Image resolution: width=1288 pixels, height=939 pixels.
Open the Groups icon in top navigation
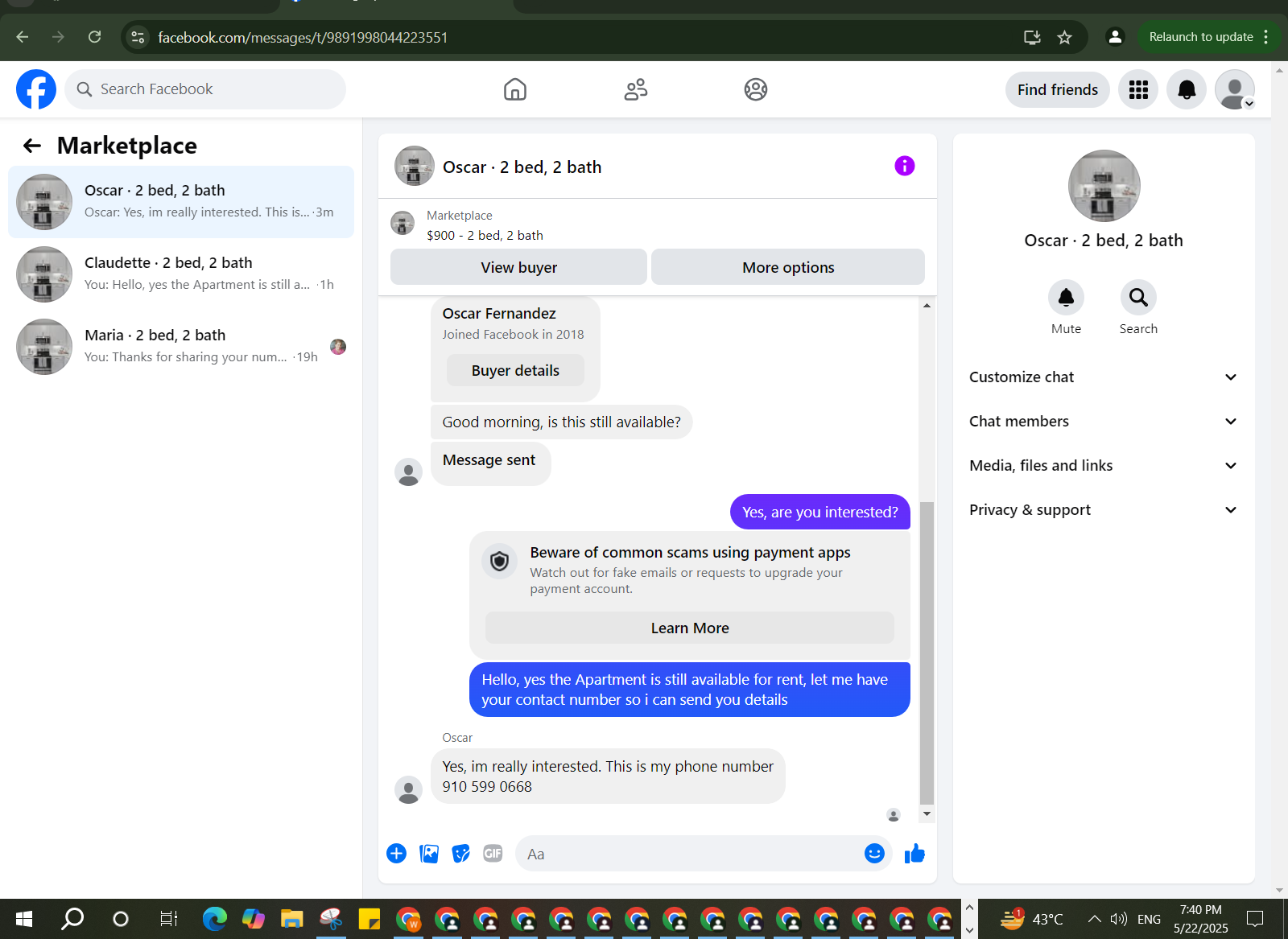[756, 89]
